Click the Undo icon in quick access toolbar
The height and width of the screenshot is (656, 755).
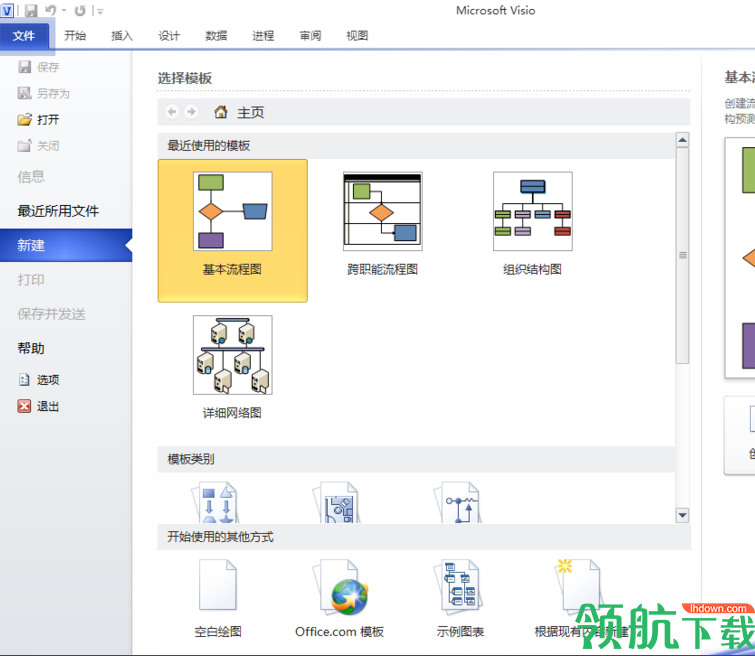pos(51,11)
